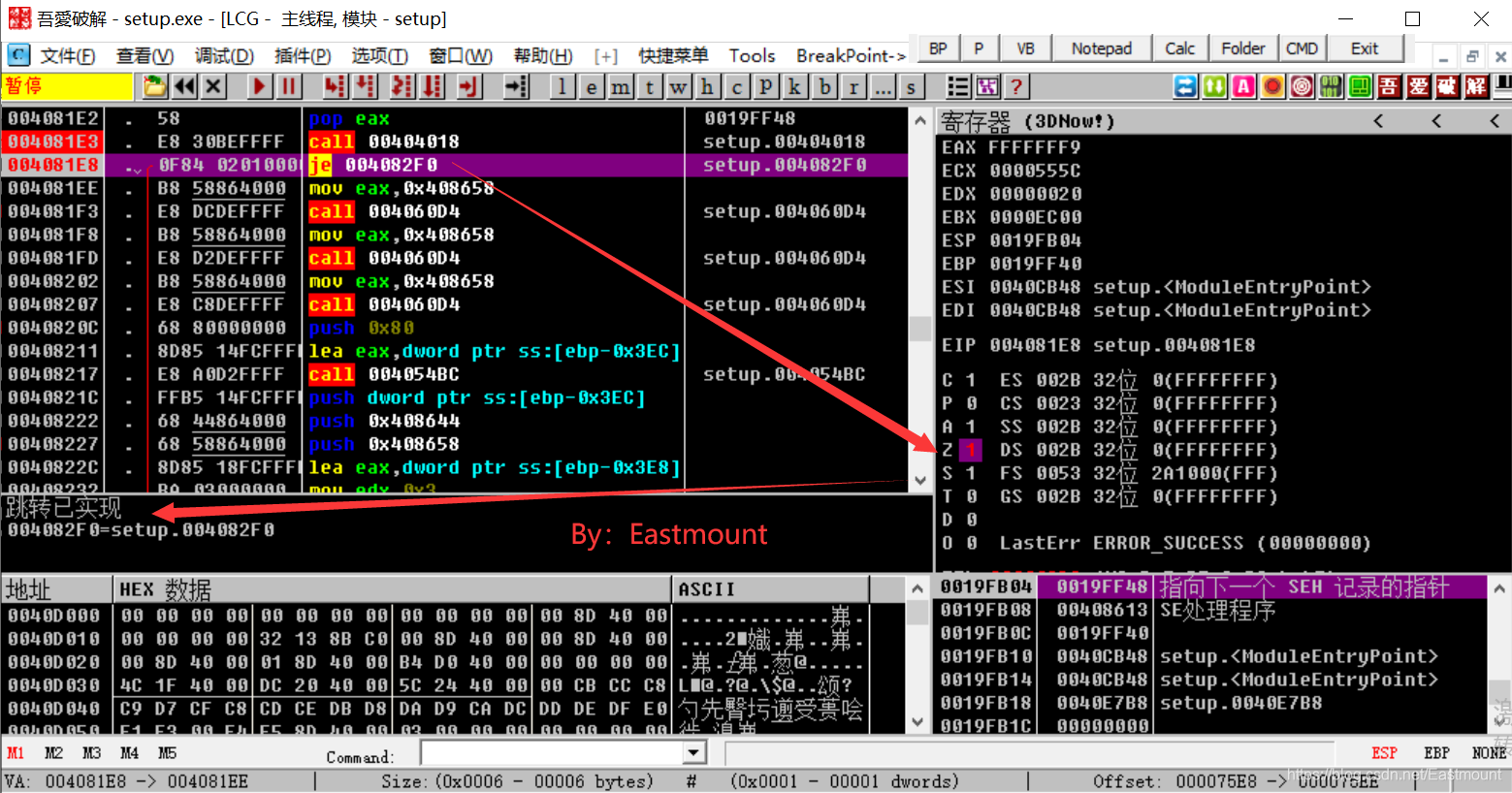Click the Open file toolbar icon
The height and width of the screenshot is (793, 1512).
[x=155, y=86]
